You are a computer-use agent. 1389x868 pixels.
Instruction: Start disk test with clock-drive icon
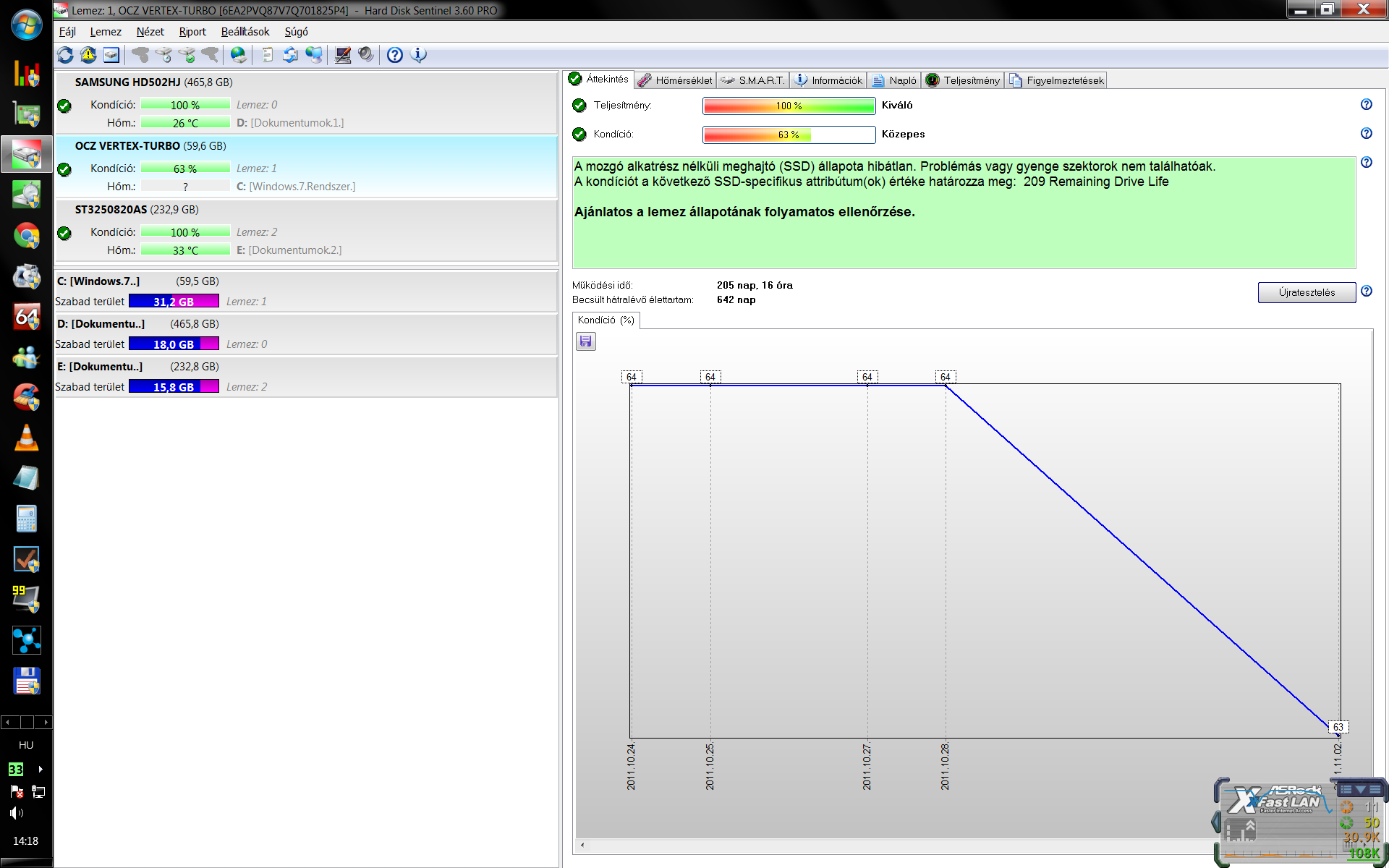click(163, 55)
